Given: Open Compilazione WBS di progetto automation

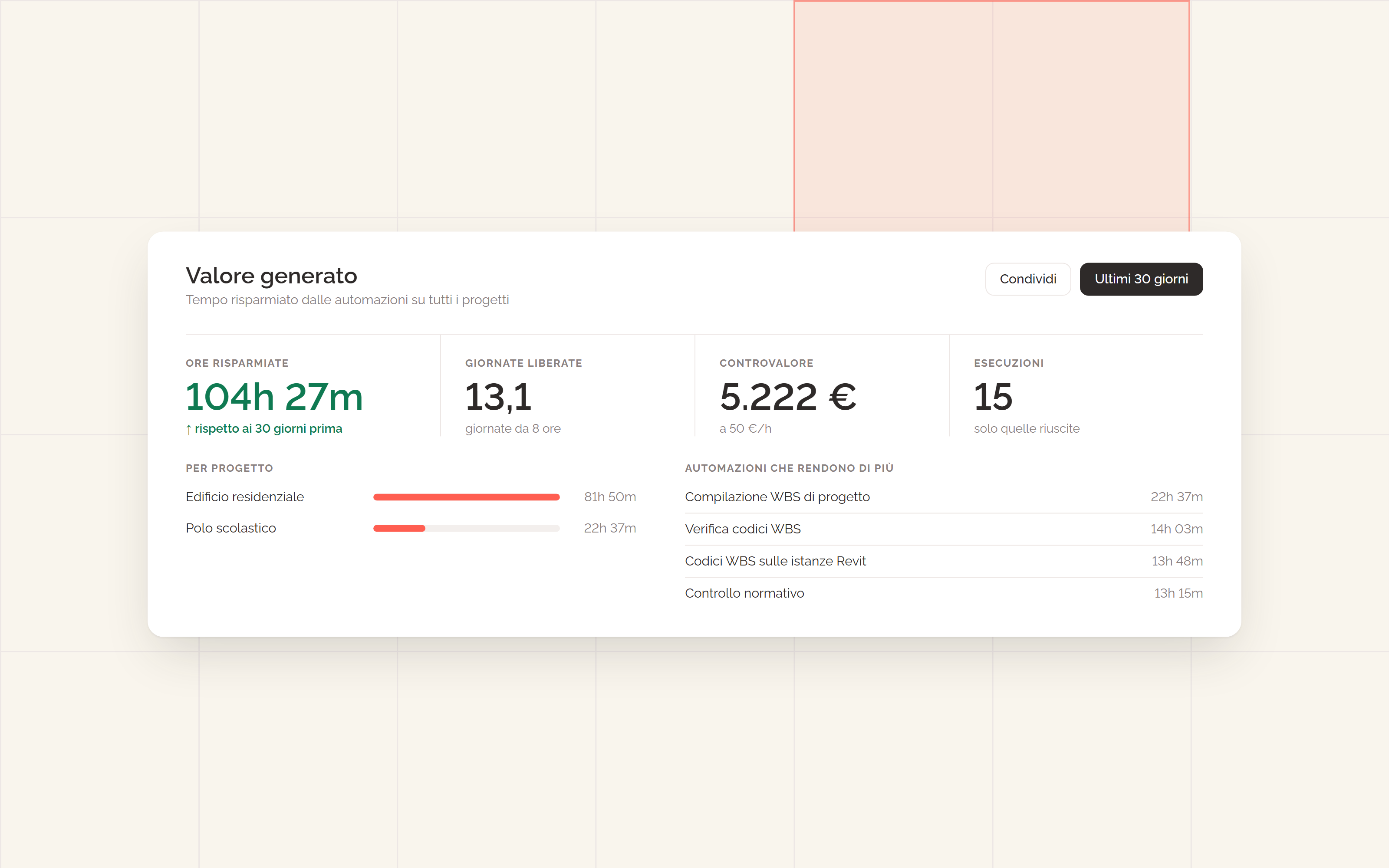Looking at the screenshot, I should tap(944, 497).
